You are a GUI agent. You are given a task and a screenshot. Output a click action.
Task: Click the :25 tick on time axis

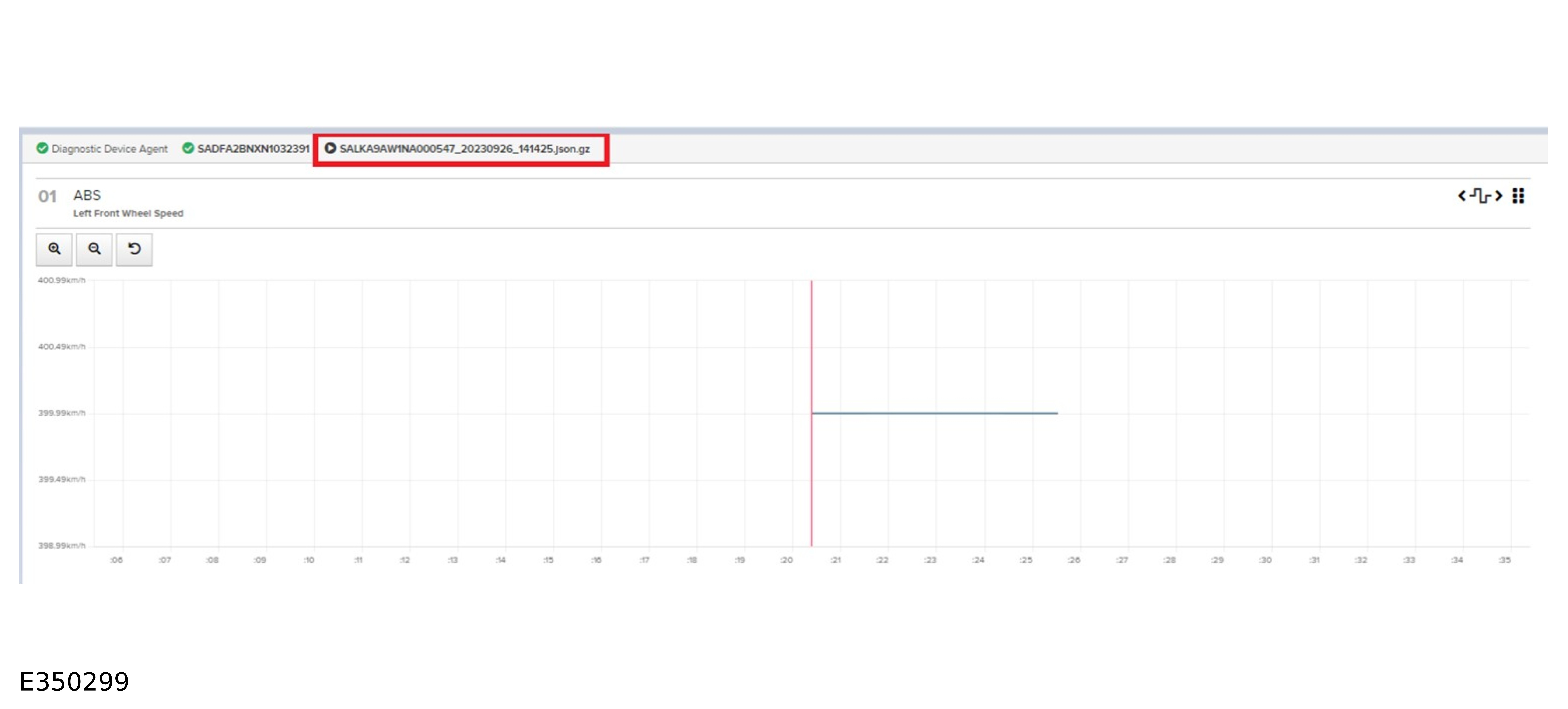1026,560
